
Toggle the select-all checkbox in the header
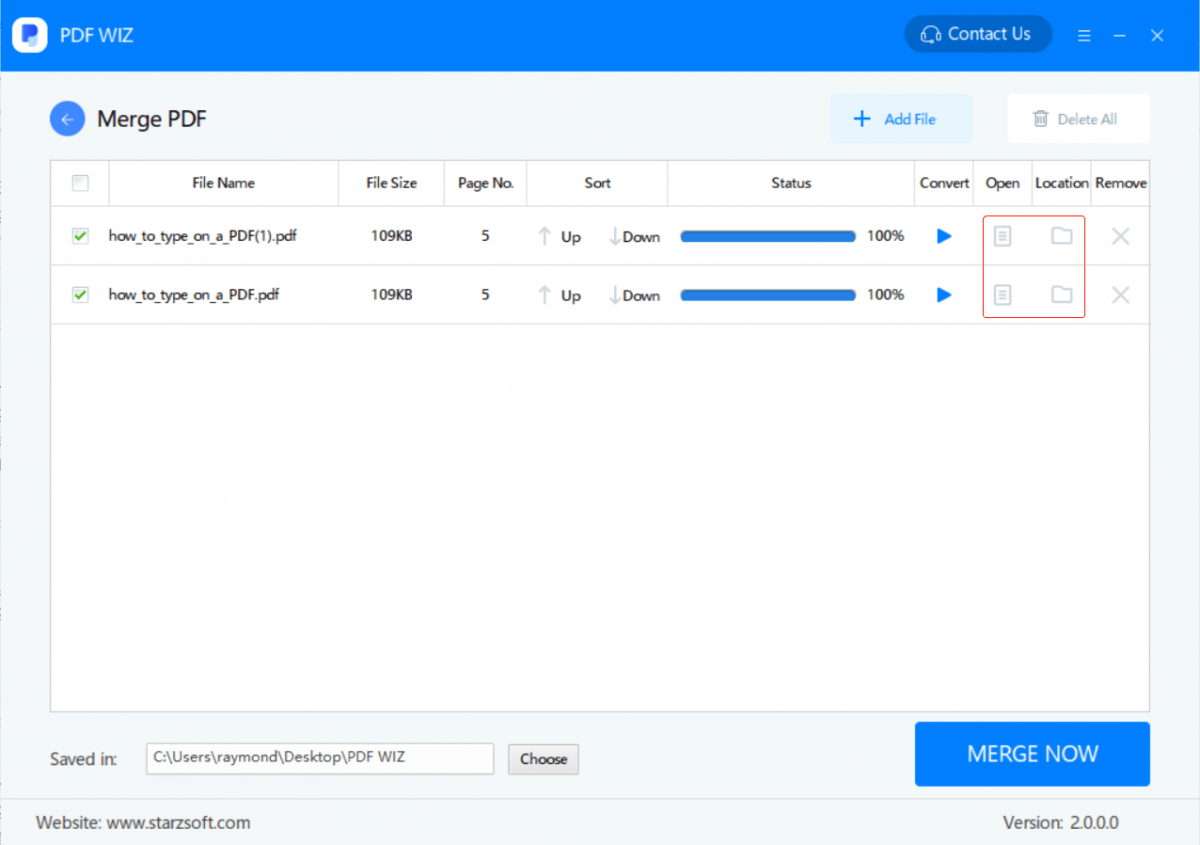[x=80, y=183]
